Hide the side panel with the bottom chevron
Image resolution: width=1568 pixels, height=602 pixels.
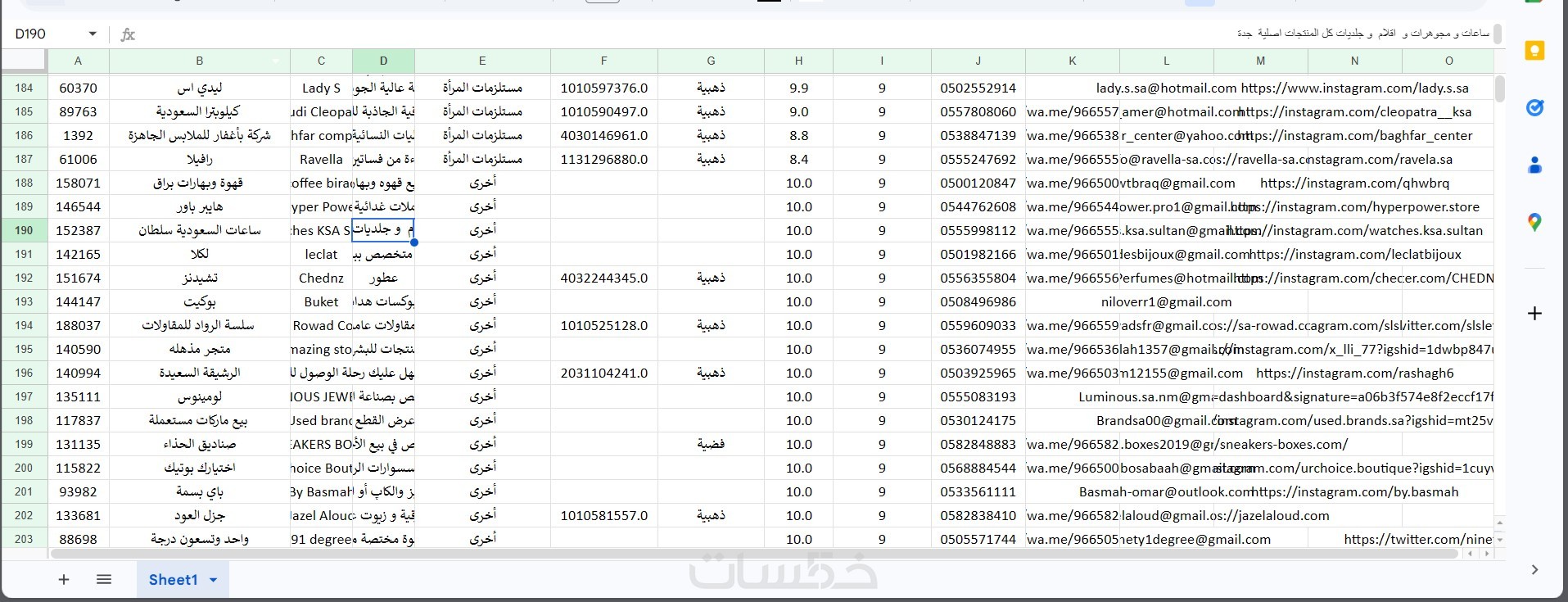[1534, 569]
